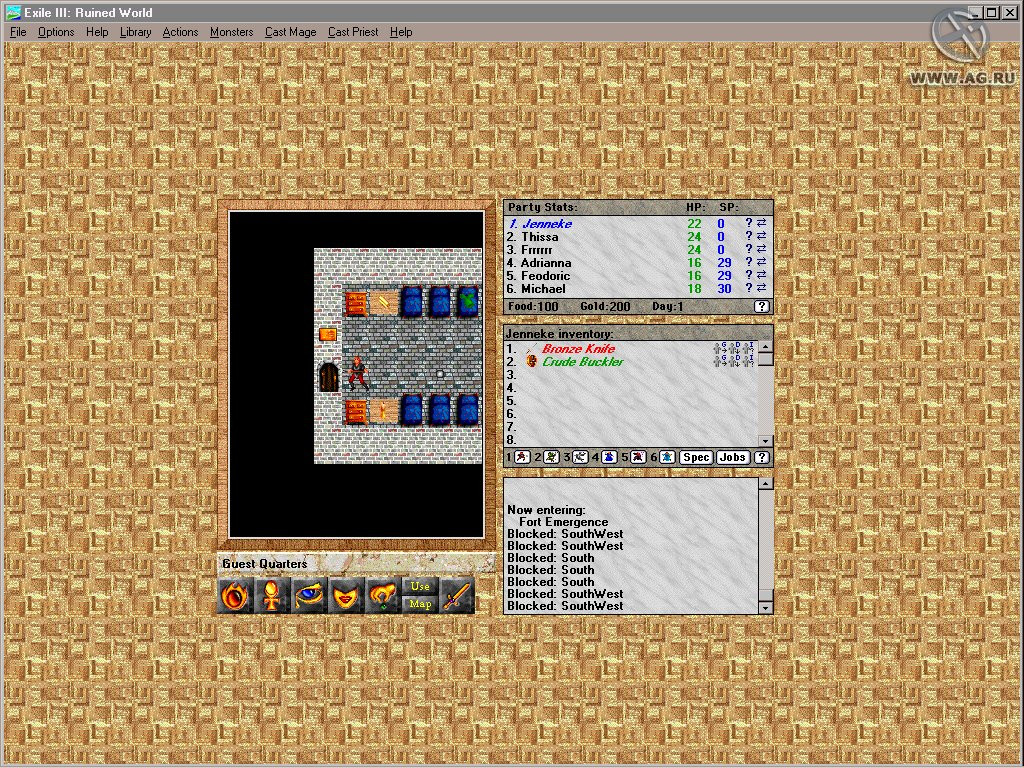Screen dimensions: 1024x768
Task: Select party member Feodoric
Action: (x=545, y=276)
